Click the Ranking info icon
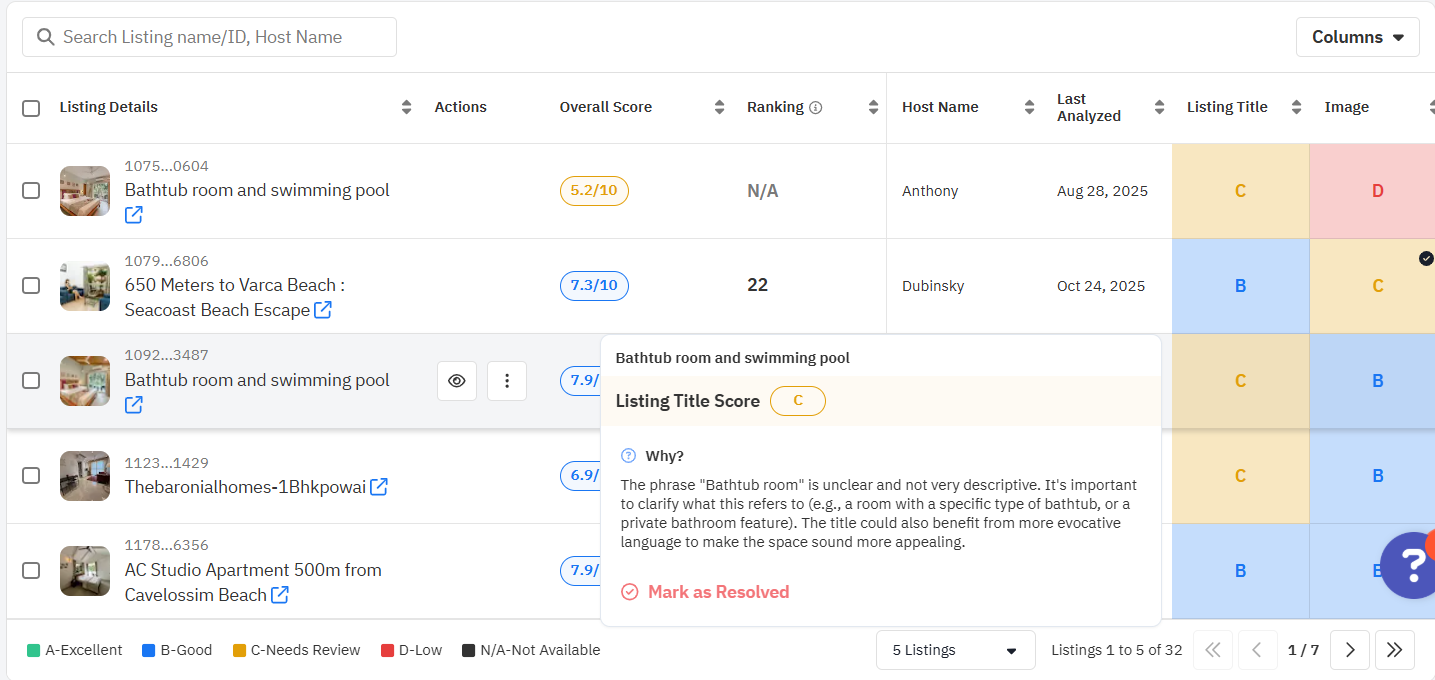 point(815,108)
